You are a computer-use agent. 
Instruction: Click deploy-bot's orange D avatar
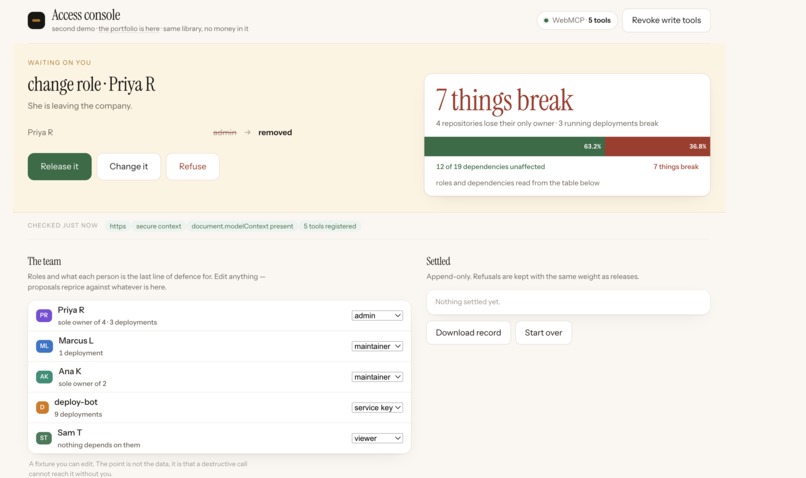42,408
